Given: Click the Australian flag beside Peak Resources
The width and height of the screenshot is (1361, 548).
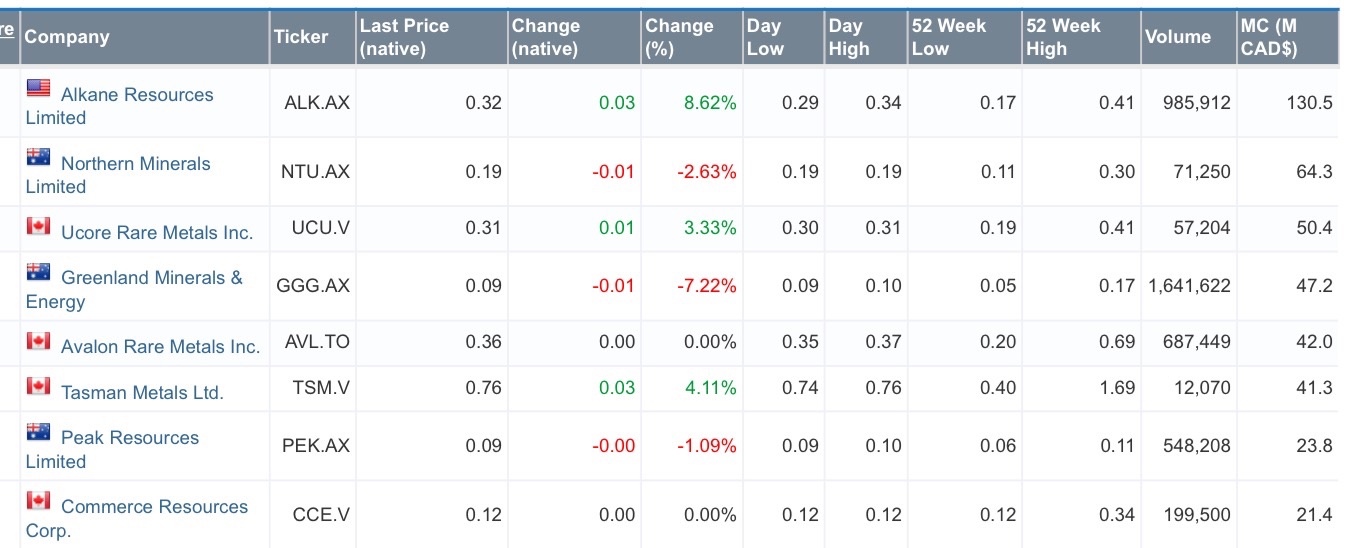Looking at the screenshot, I should click(x=38, y=432).
